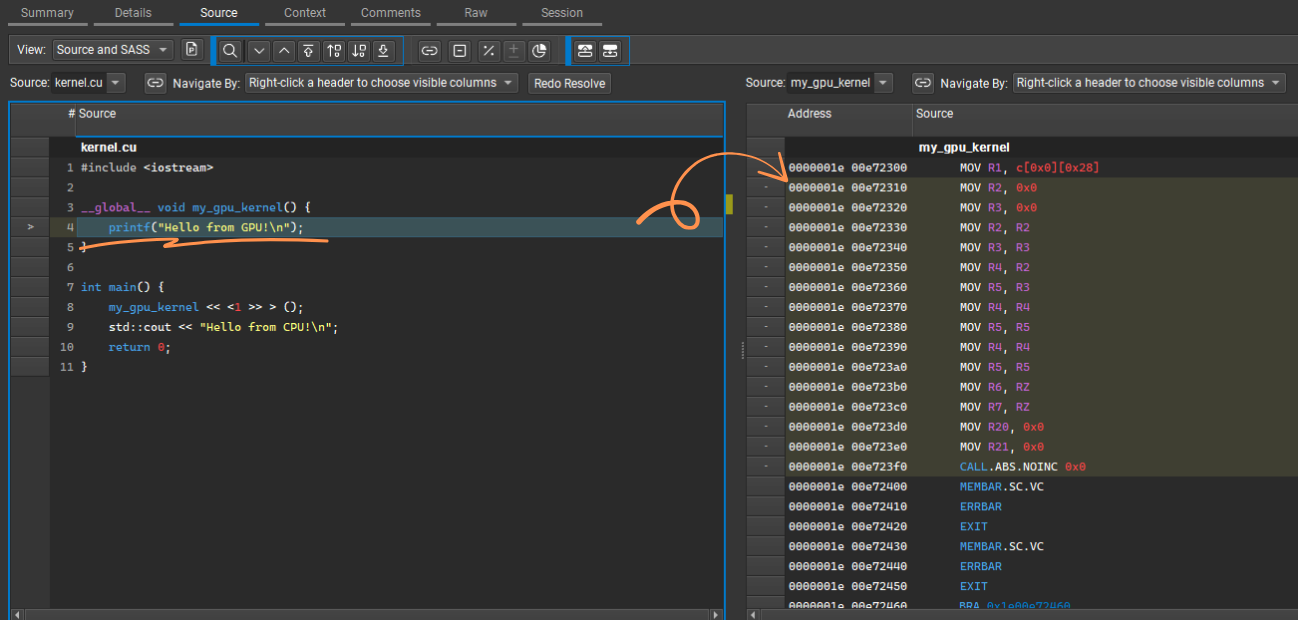Open the Context tab
Viewport: 1300px width, 620px height.
pyautogui.click(x=305, y=13)
